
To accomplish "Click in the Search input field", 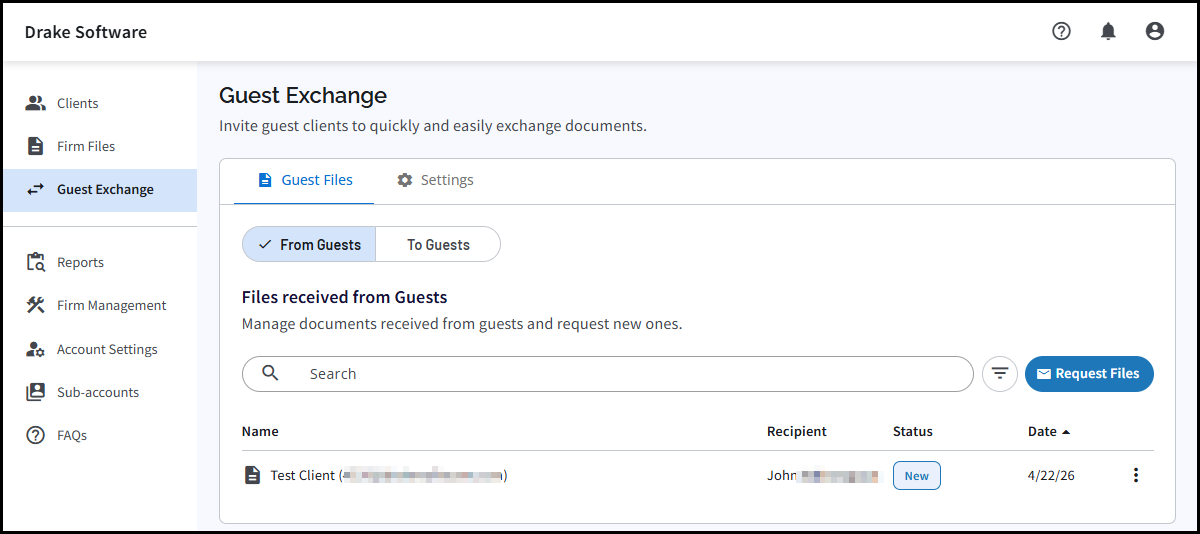I will pyautogui.click(x=620, y=374).
